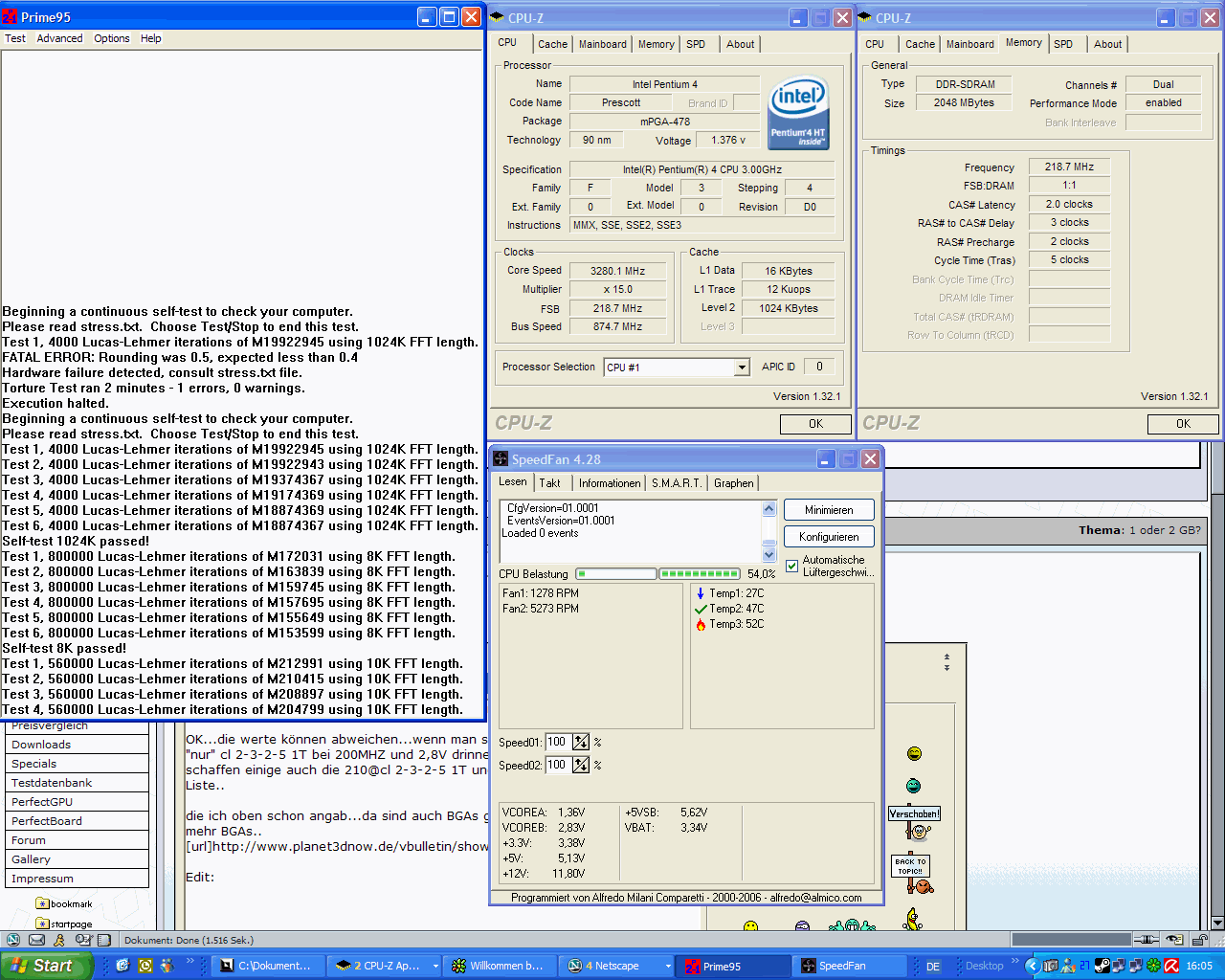The height and width of the screenshot is (980, 1225).
Task: Open the S.M.A.R.T. tab in SpeedFan
Action: coord(677,483)
